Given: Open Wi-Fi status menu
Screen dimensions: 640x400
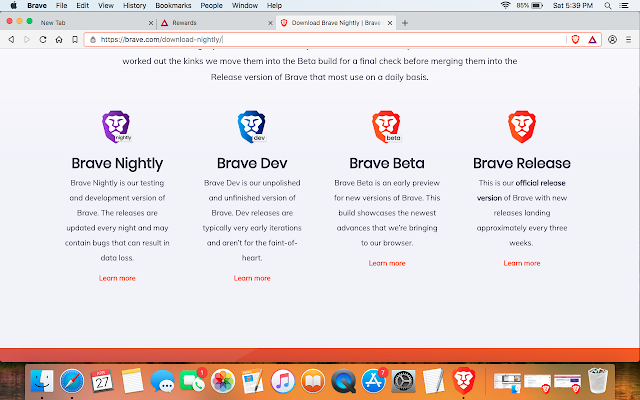Looking at the screenshot, I should [x=506, y=5].
